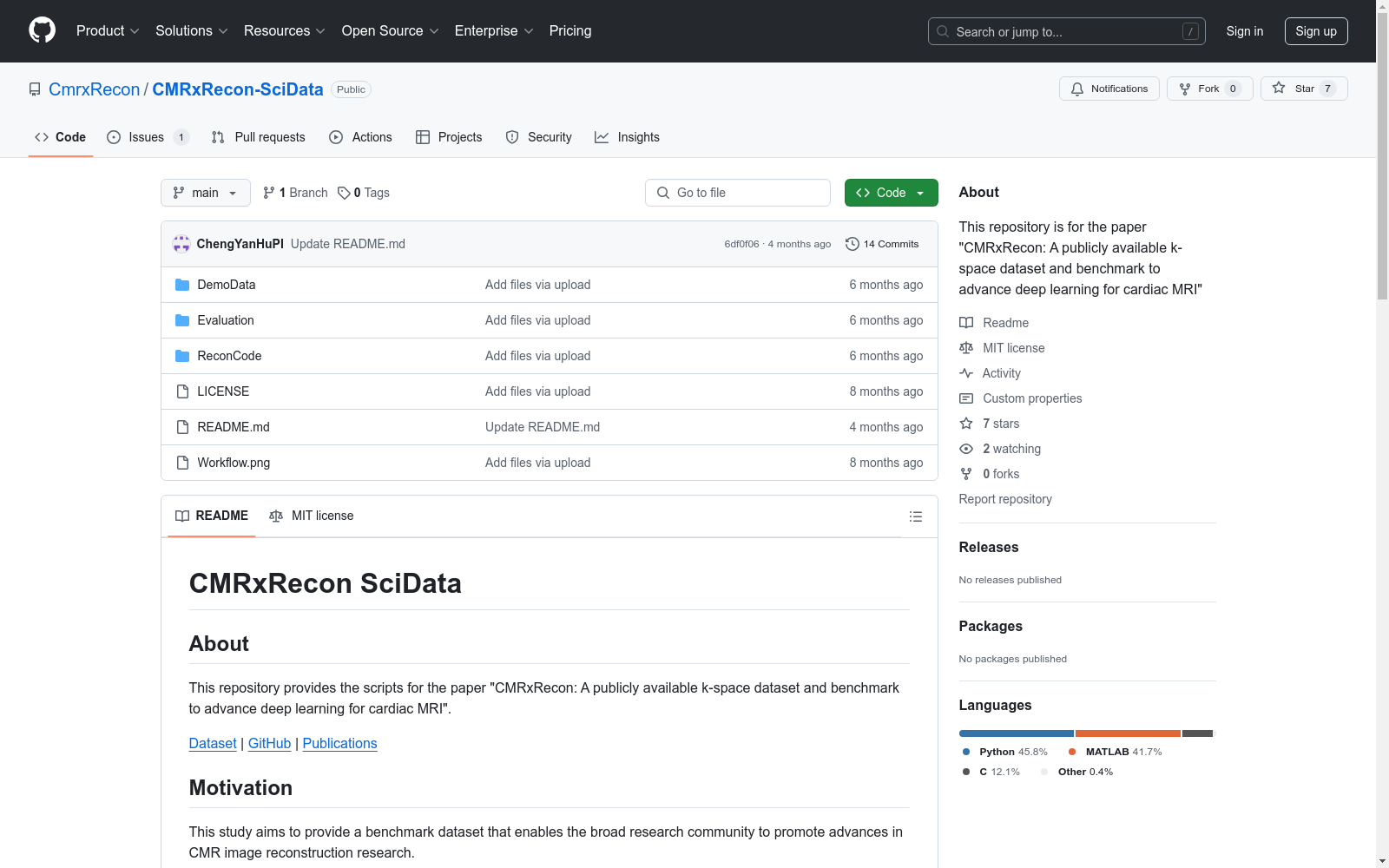Open README outline list icon
The height and width of the screenshot is (868, 1389).
[915, 516]
